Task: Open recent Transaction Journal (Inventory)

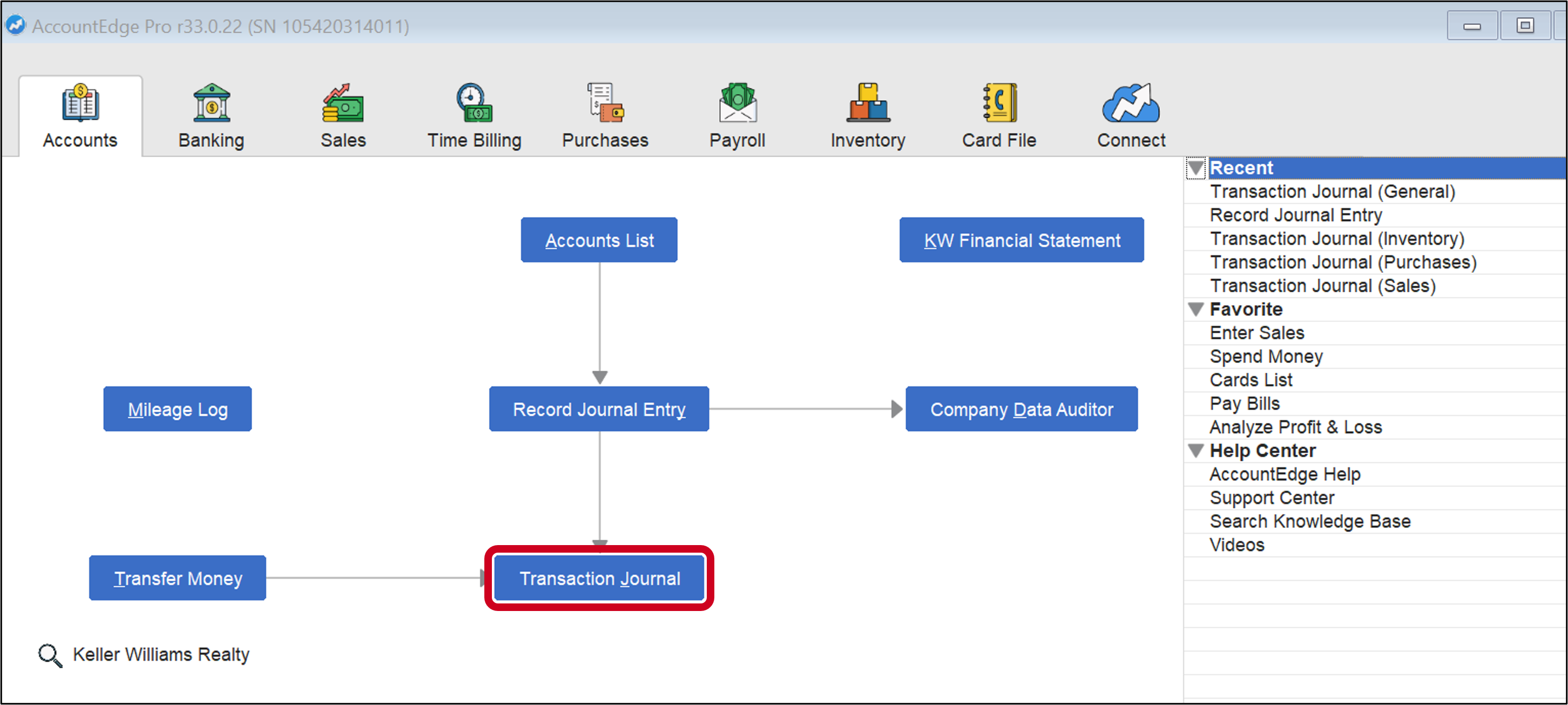Action: point(1337,239)
